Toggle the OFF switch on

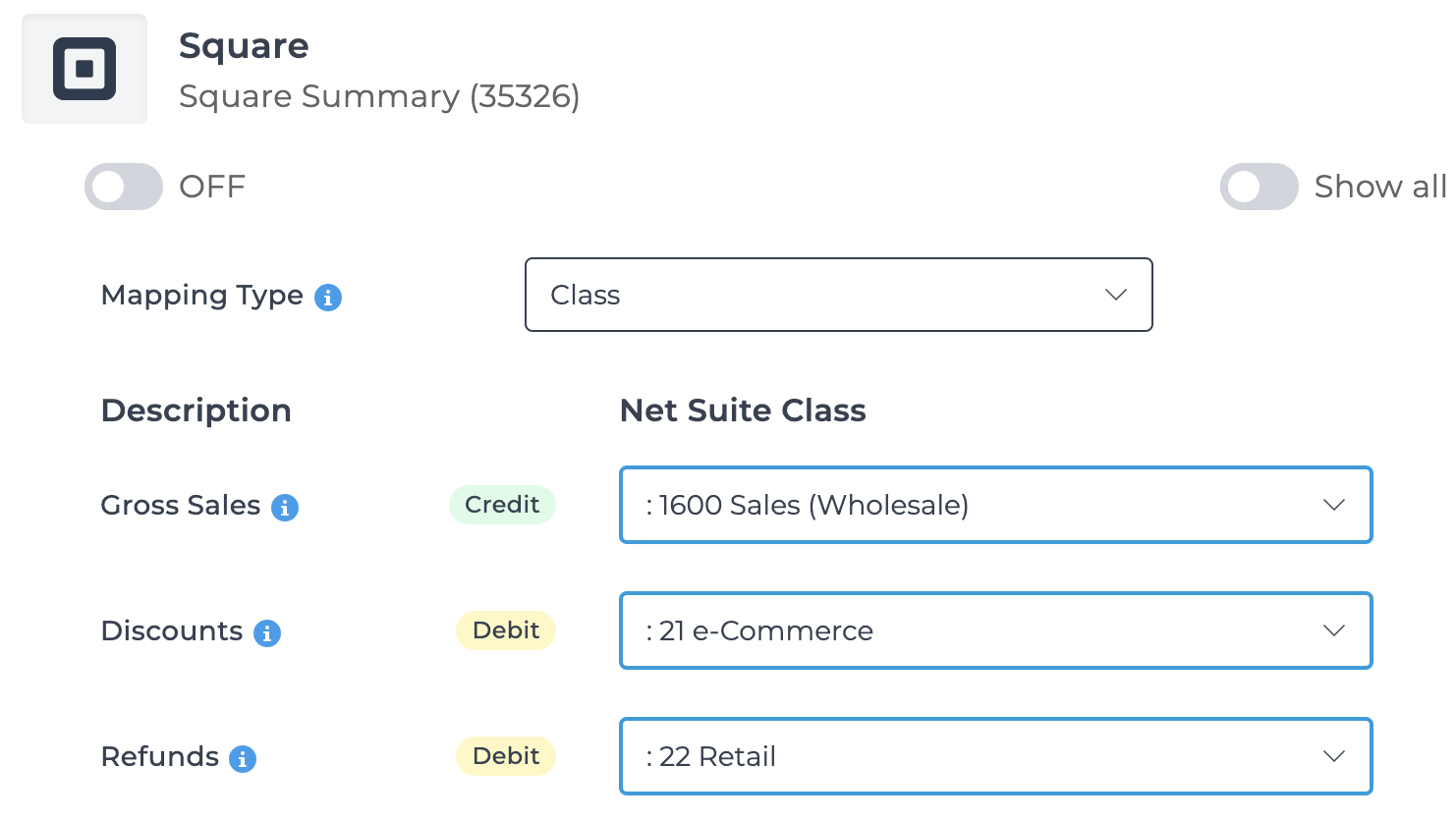(x=124, y=187)
